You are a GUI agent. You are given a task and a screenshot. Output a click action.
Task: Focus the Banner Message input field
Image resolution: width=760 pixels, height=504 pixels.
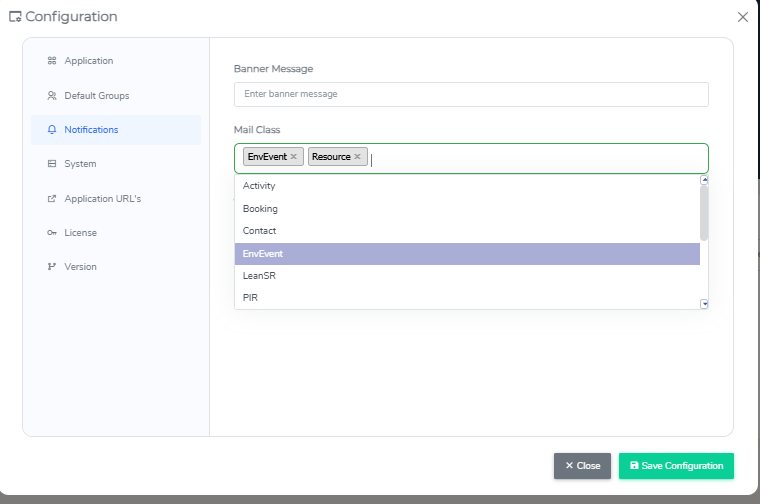click(471, 94)
